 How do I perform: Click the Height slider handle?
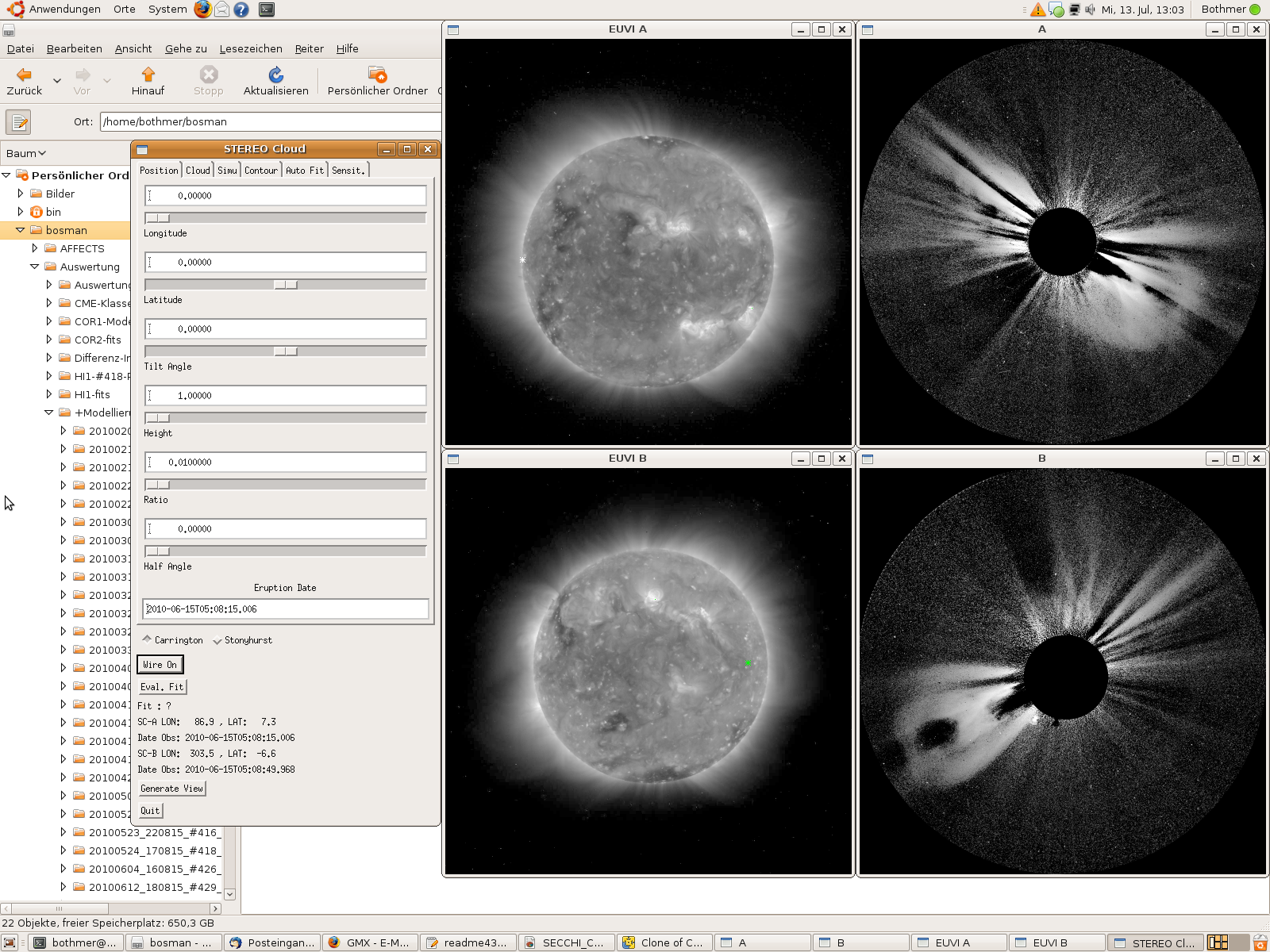click(x=158, y=418)
